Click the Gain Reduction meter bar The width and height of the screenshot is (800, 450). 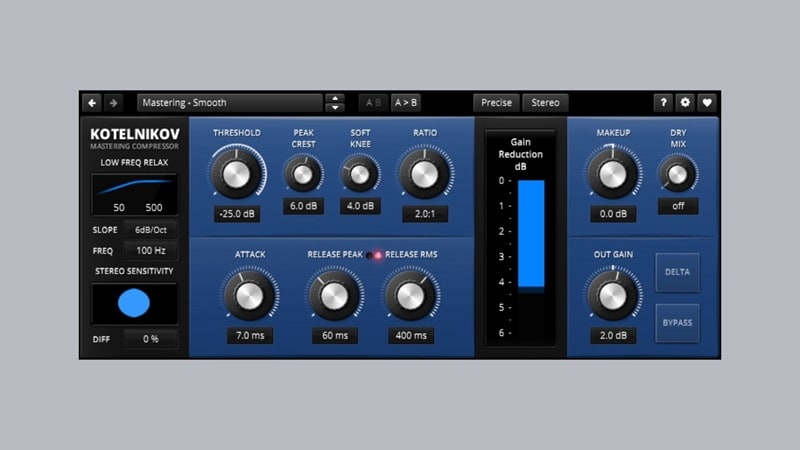[x=531, y=234]
